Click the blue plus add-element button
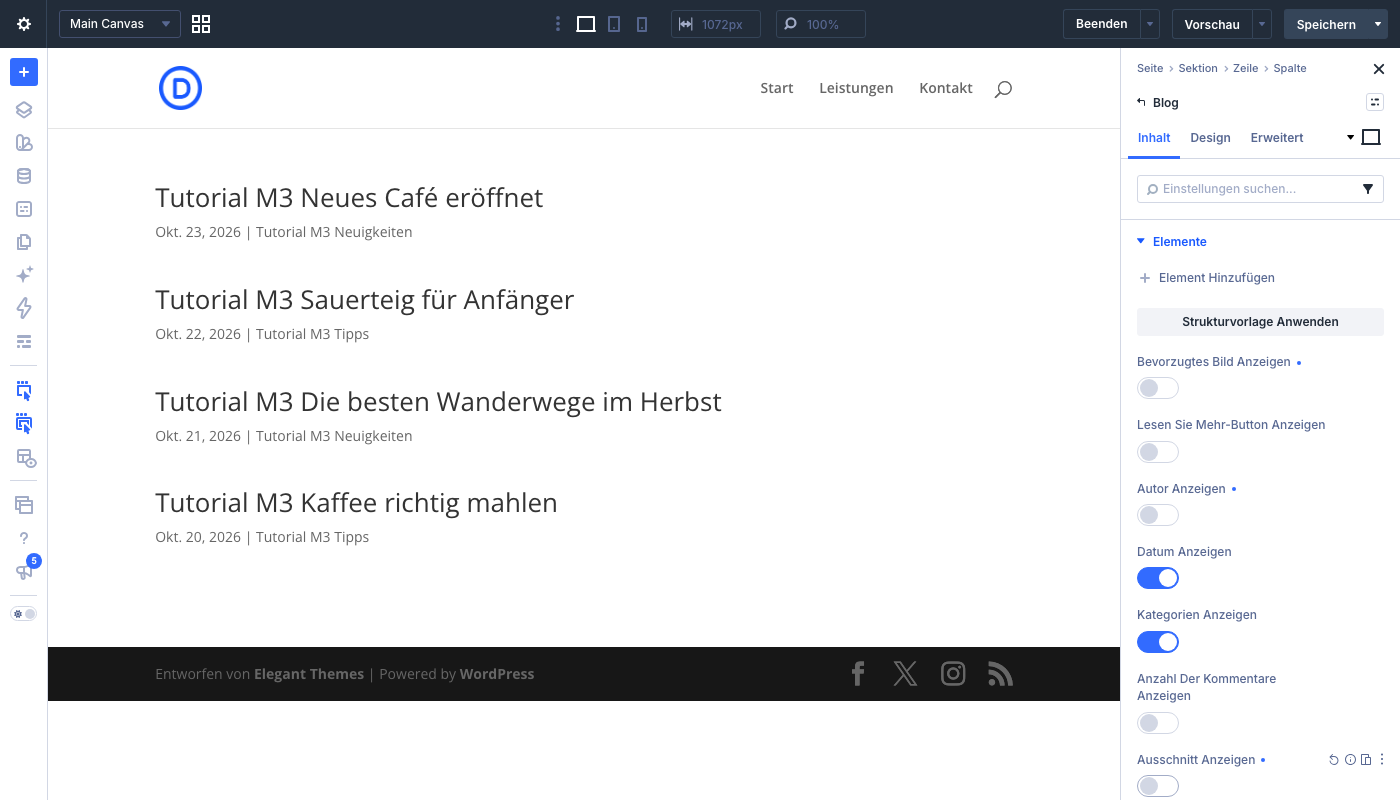The image size is (1400, 800). [x=24, y=72]
